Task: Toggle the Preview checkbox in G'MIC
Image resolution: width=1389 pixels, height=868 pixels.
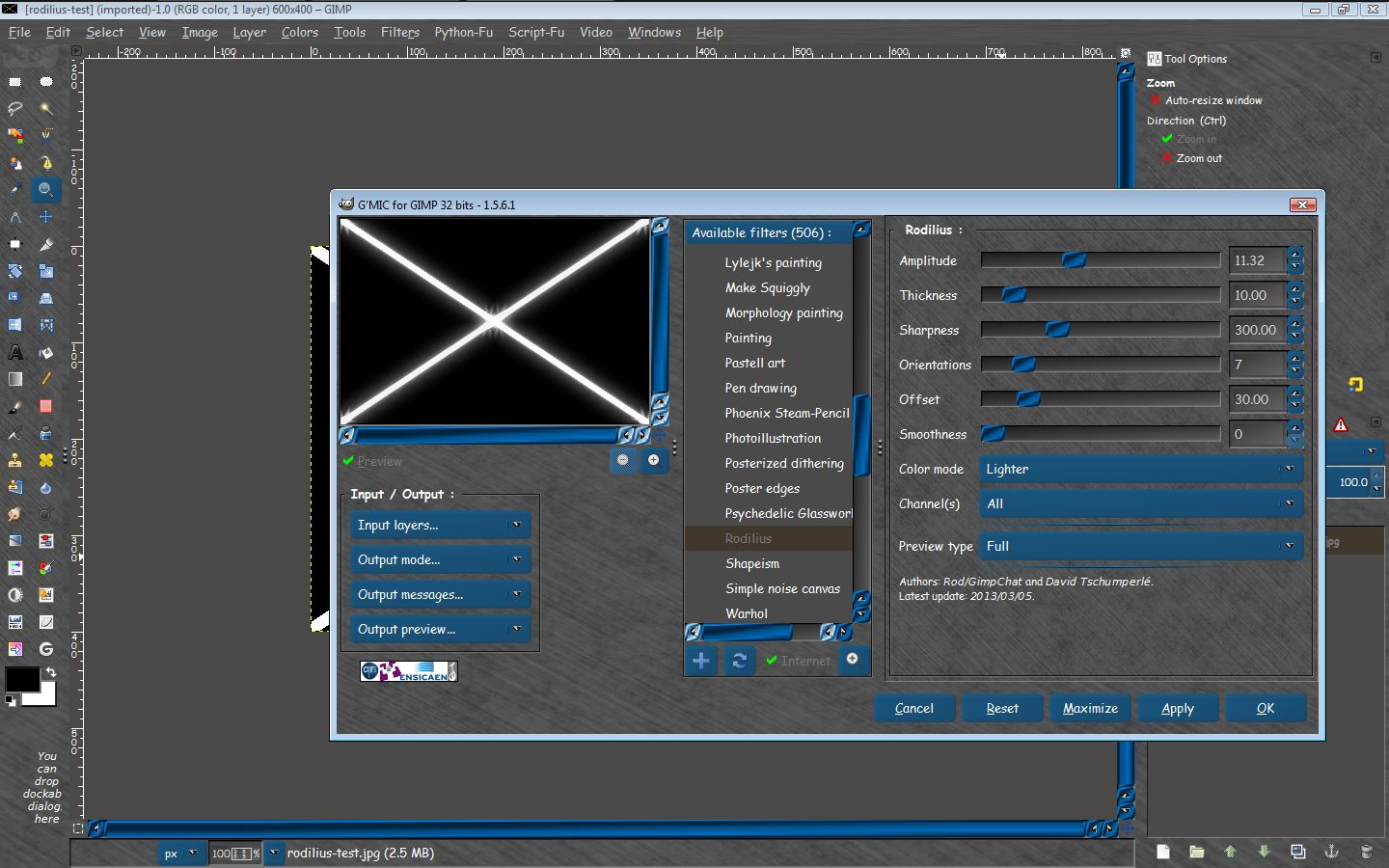Action: pyautogui.click(x=372, y=462)
